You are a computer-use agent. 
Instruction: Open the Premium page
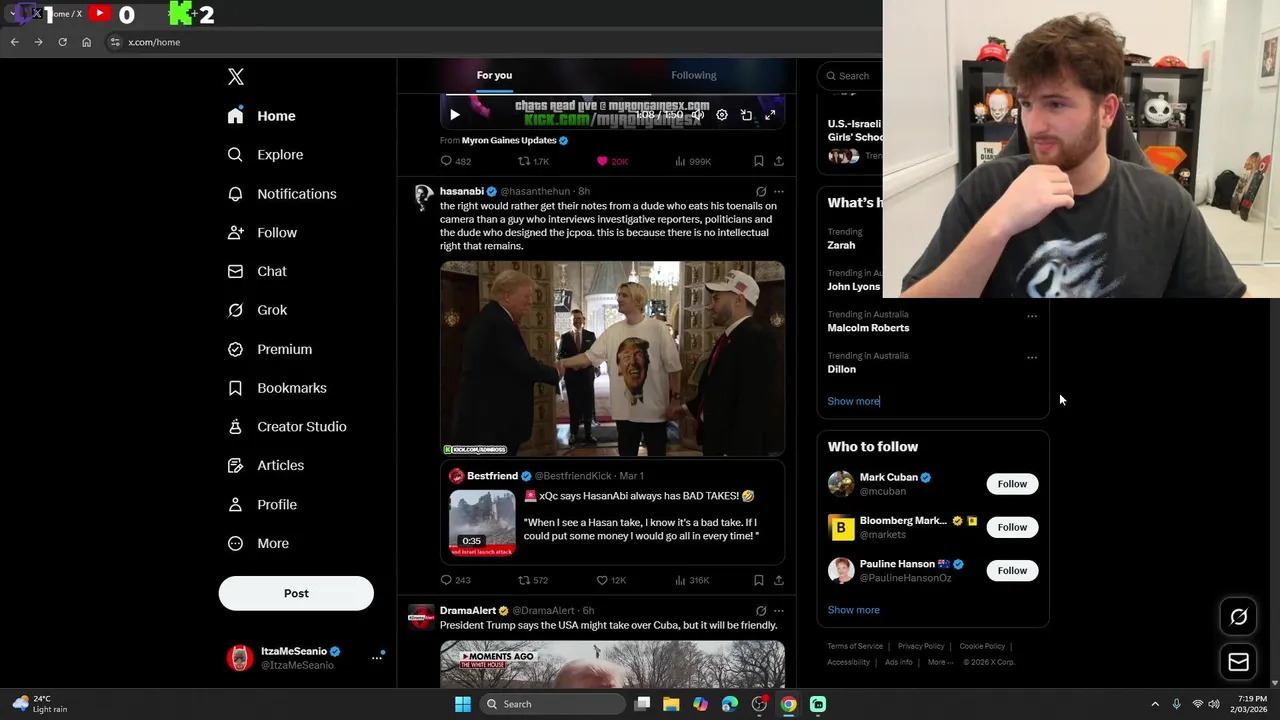(x=270, y=349)
